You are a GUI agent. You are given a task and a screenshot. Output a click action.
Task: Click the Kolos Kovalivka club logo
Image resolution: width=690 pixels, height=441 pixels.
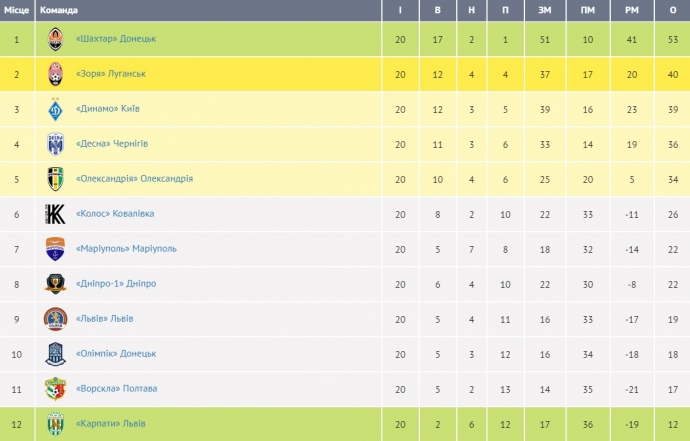(x=56, y=214)
